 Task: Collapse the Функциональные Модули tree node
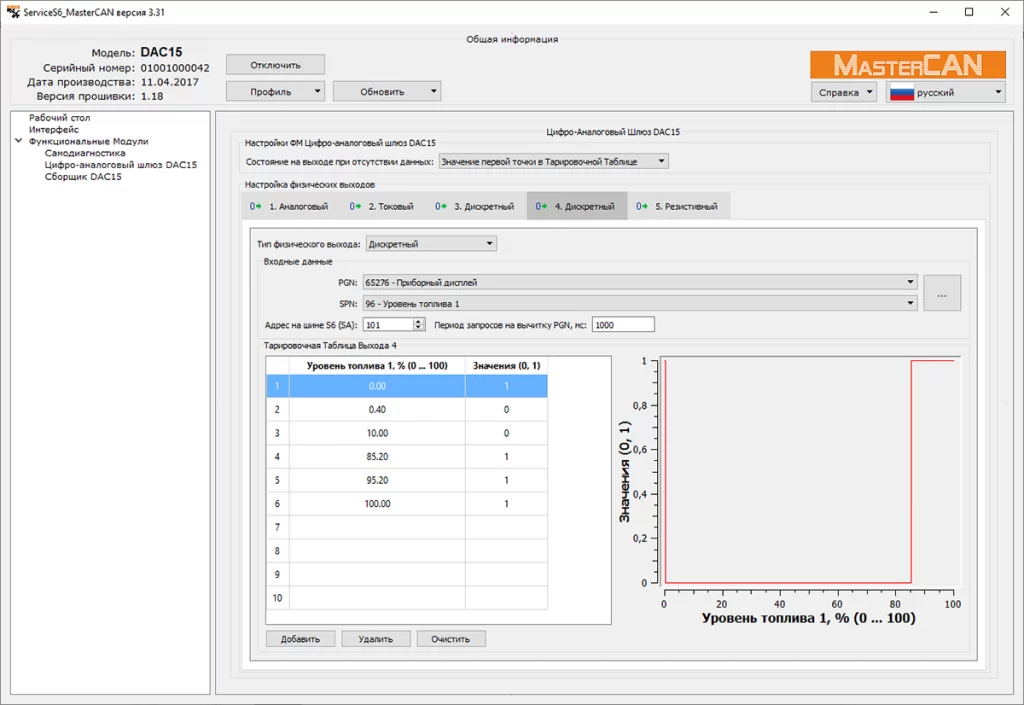tap(19, 142)
